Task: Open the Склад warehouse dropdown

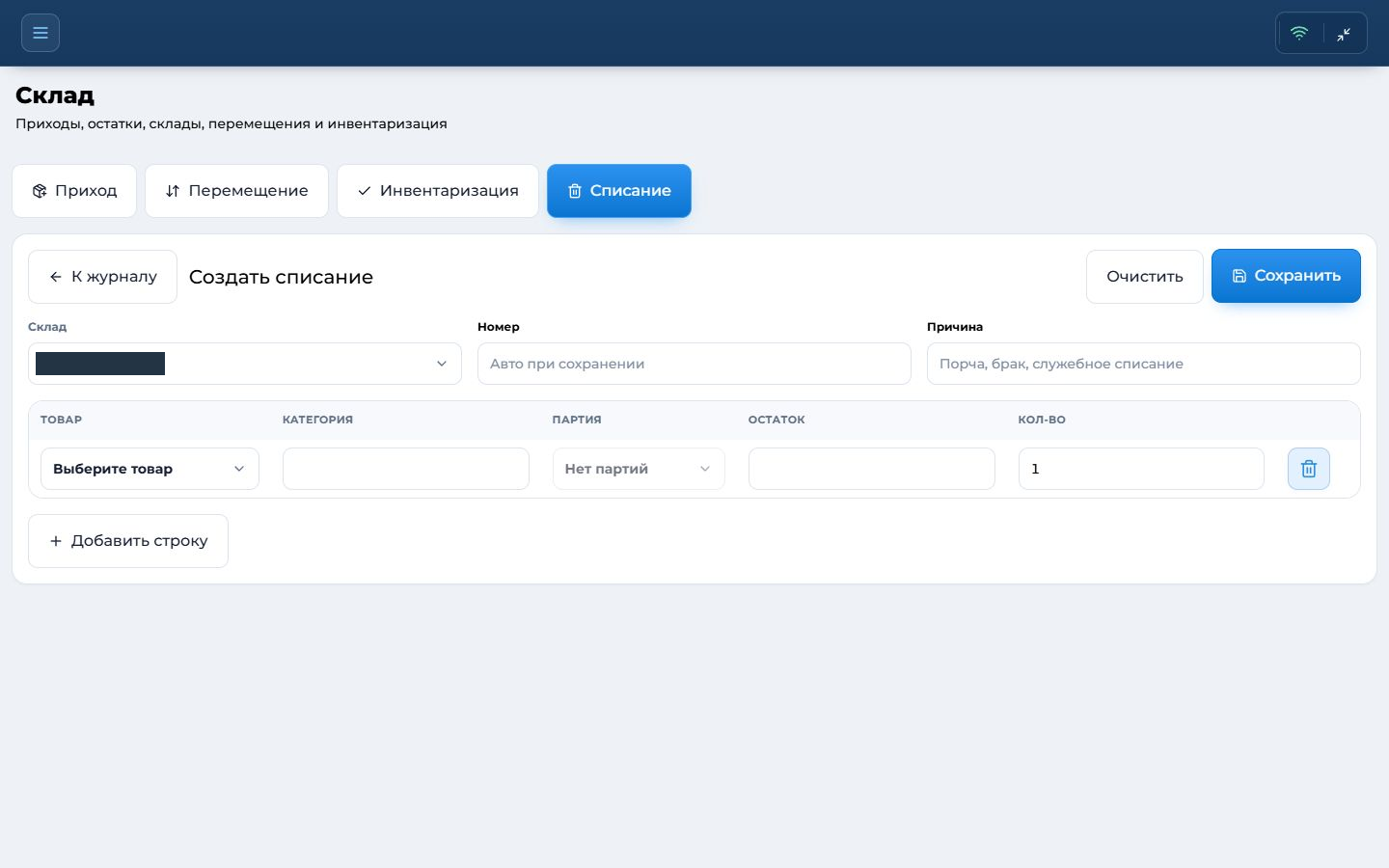Action: pos(245,364)
